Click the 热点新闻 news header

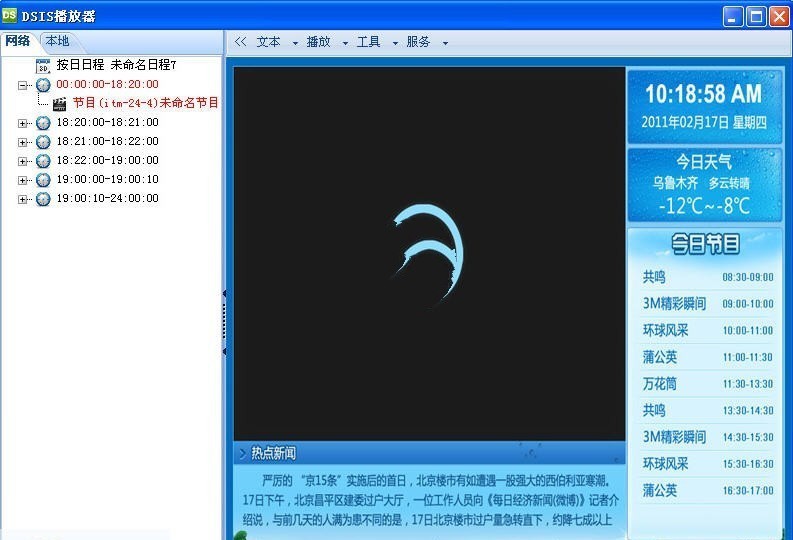(x=273, y=453)
